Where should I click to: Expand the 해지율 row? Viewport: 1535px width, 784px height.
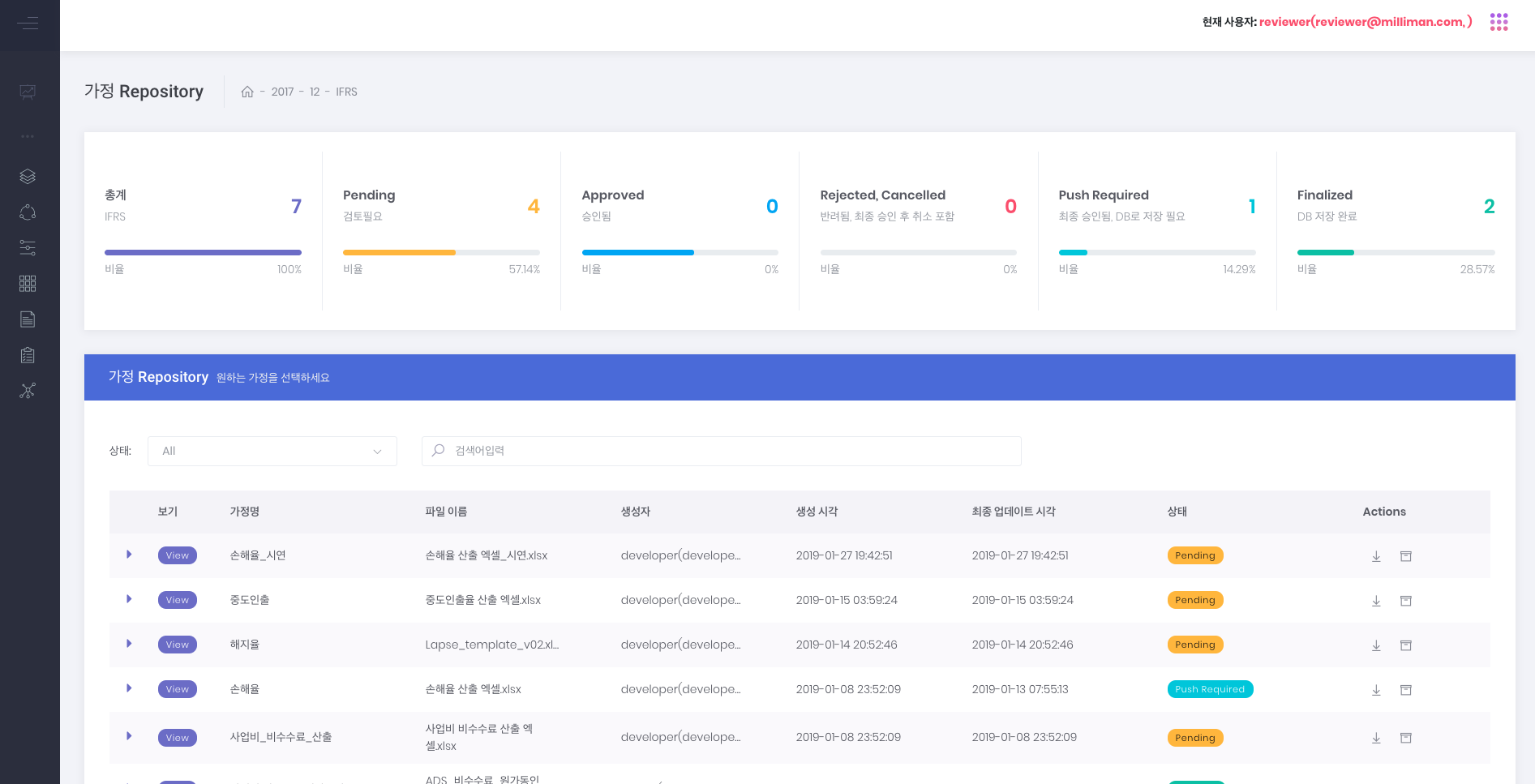(129, 644)
